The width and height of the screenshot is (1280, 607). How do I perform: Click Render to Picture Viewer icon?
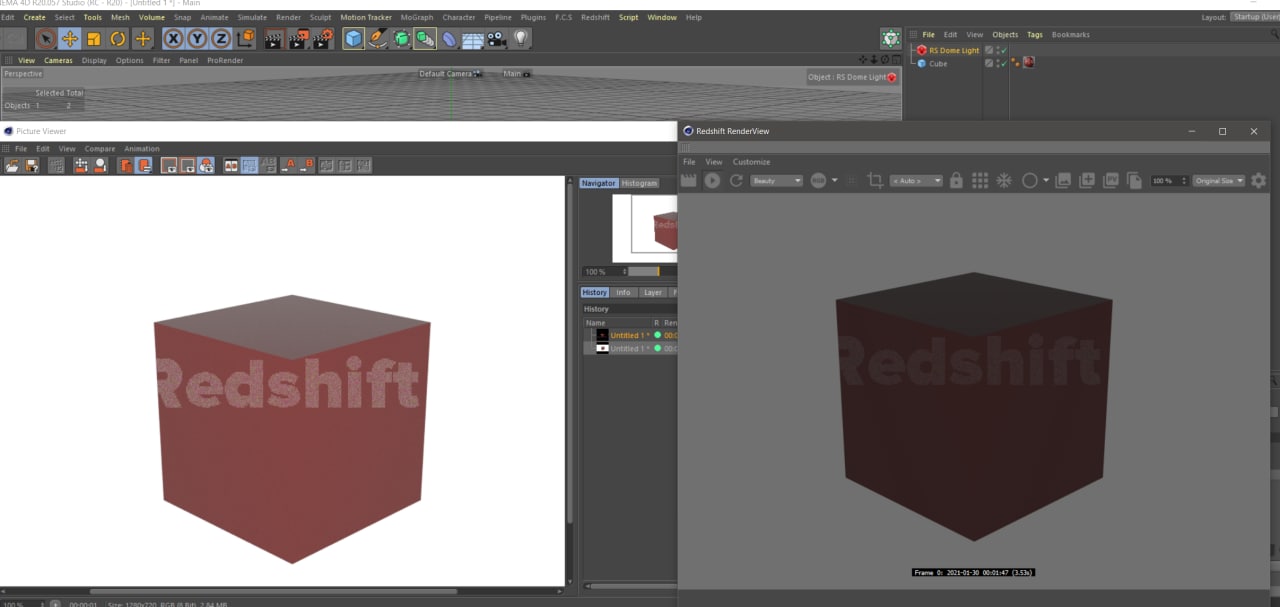pos(298,39)
